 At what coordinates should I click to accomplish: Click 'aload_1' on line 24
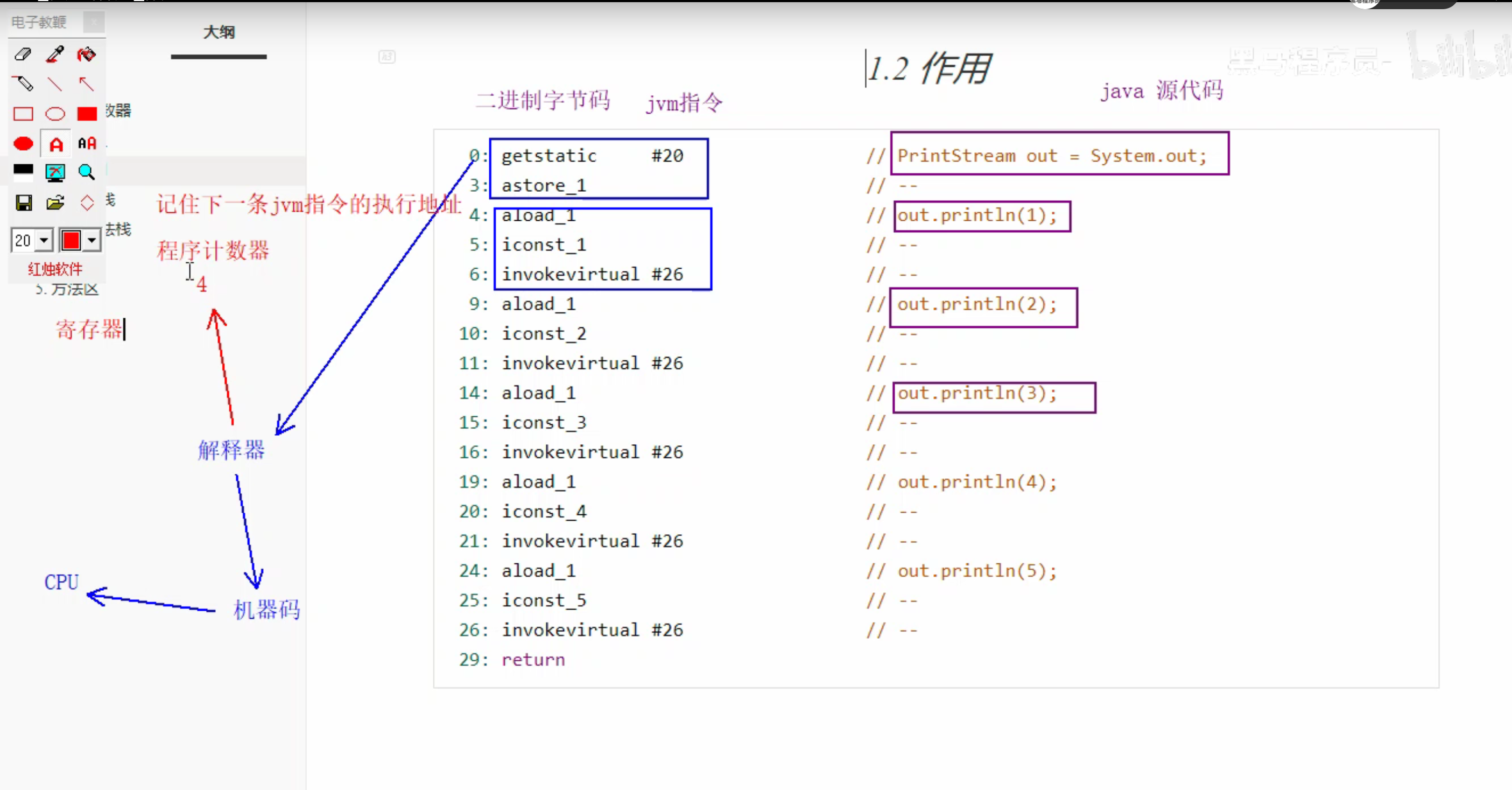(x=538, y=571)
